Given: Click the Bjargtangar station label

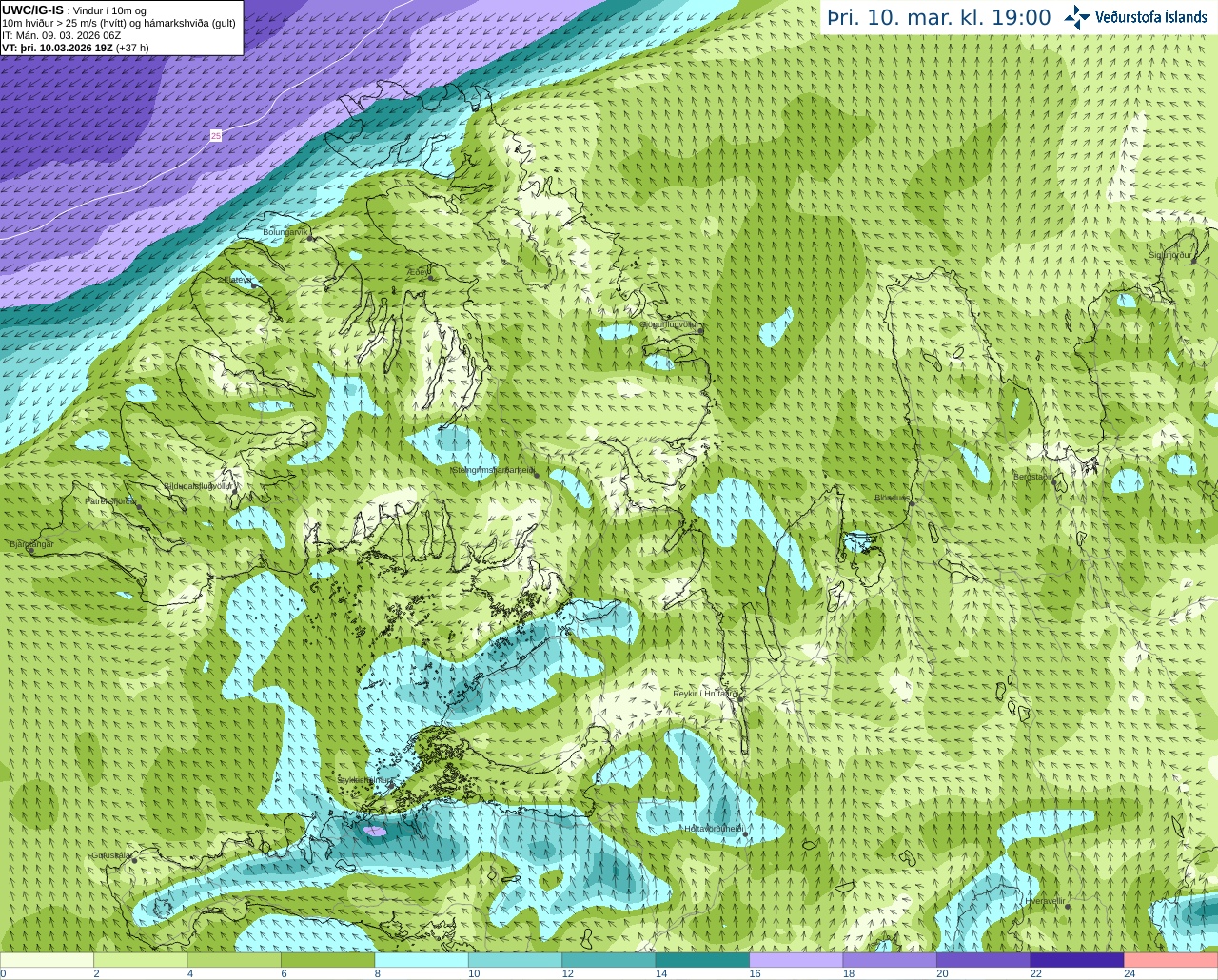Looking at the screenshot, I should [31, 544].
